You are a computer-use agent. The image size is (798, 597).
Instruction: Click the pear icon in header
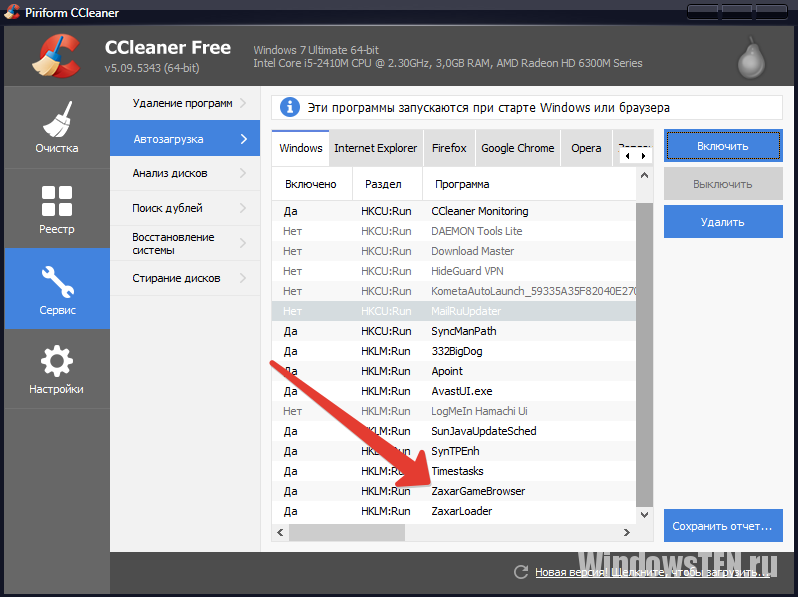coord(751,58)
